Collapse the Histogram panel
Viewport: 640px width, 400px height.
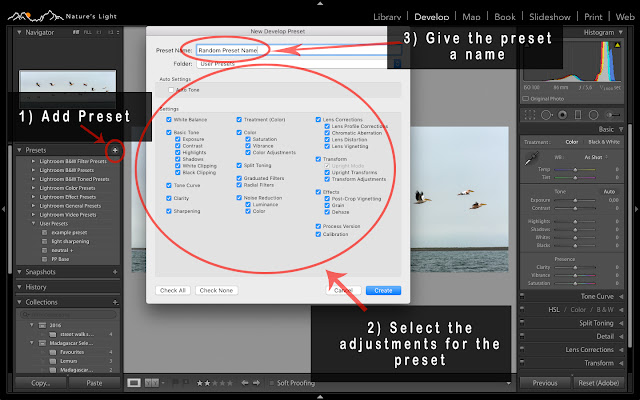[621, 32]
